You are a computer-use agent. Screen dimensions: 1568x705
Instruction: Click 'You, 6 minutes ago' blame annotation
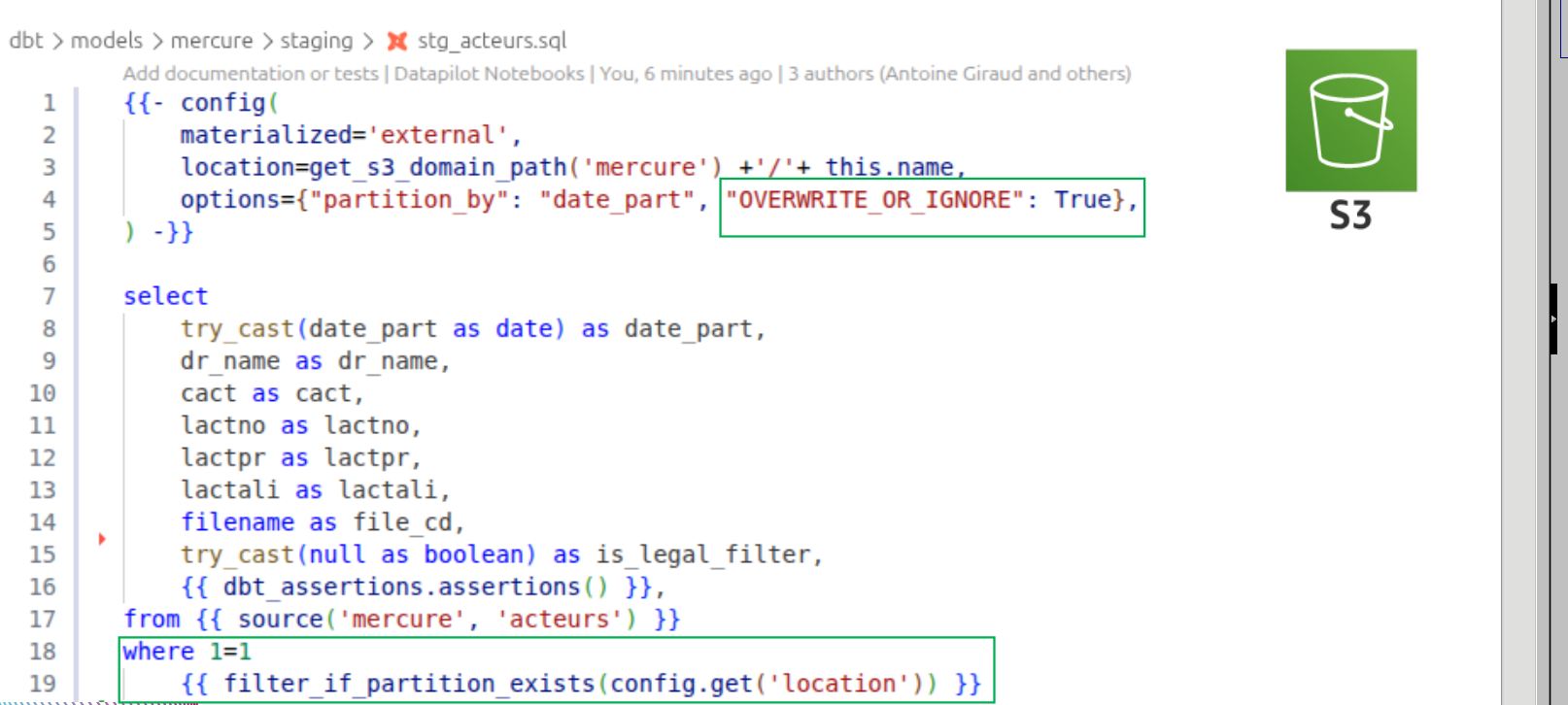coord(685,74)
